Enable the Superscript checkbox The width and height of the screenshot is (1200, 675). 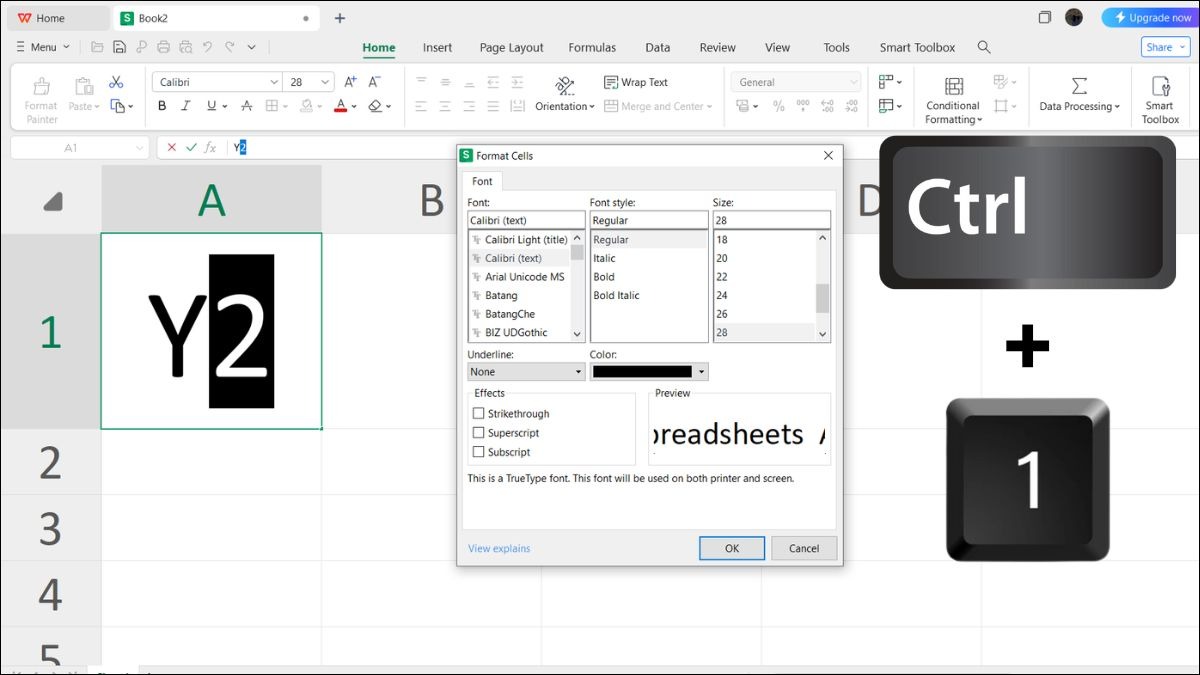(x=479, y=433)
